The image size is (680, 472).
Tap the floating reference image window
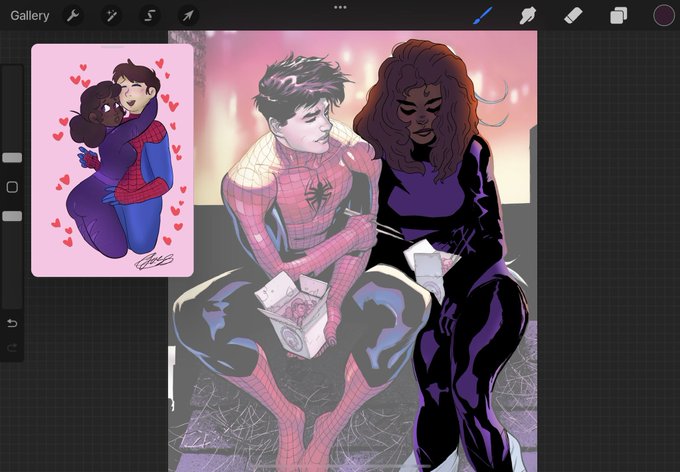(x=112, y=160)
